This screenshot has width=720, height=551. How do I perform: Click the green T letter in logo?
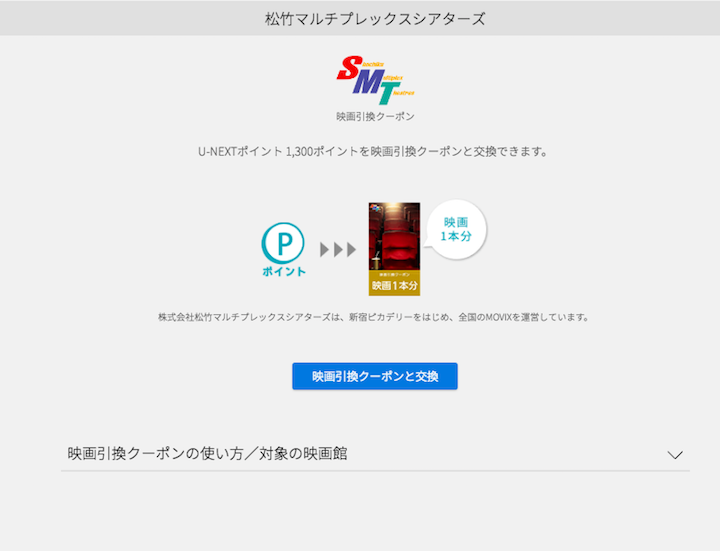coord(386,93)
